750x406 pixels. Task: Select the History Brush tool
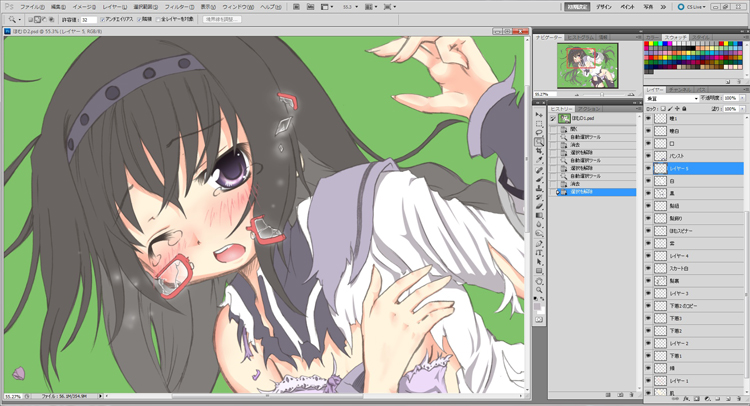click(539, 197)
